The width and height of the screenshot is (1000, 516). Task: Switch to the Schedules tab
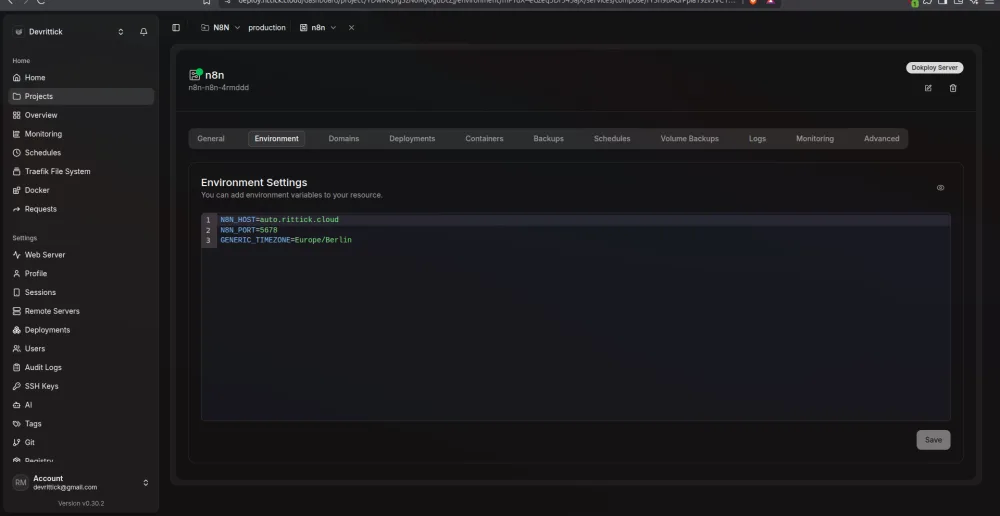(x=612, y=139)
